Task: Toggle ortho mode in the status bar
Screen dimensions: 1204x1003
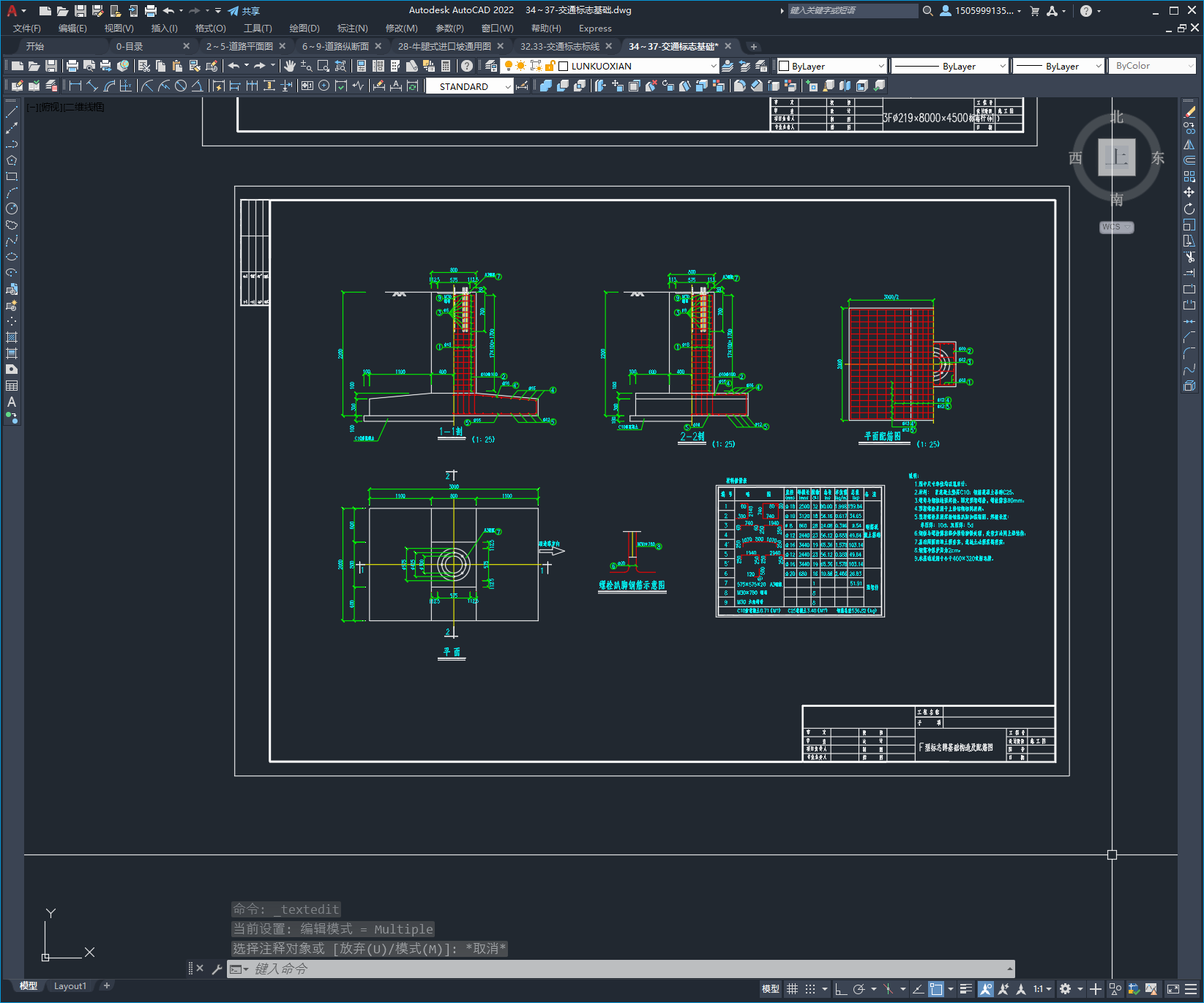Action: click(x=841, y=989)
